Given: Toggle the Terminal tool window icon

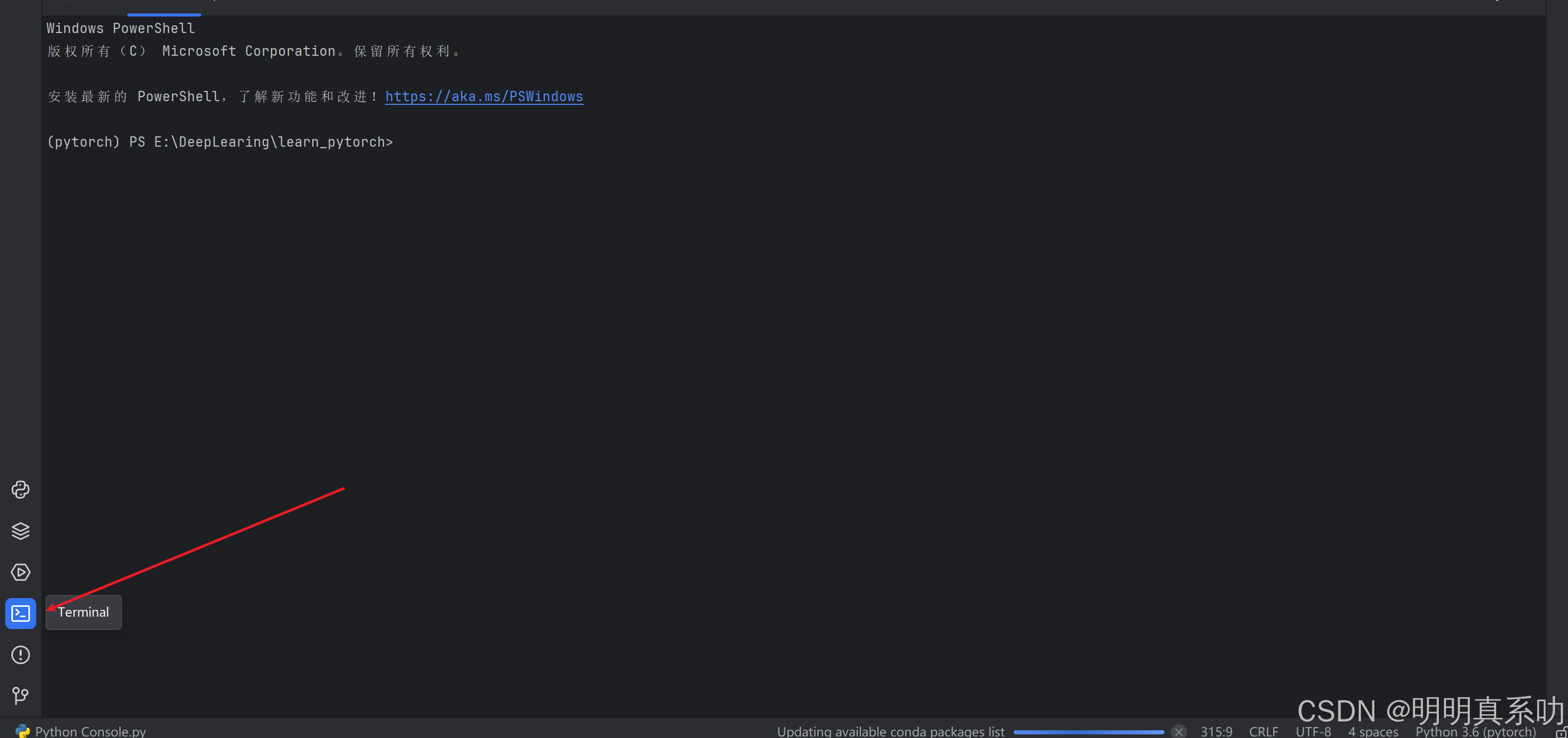Looking at the screenshot, I should (x=20, y=613).
